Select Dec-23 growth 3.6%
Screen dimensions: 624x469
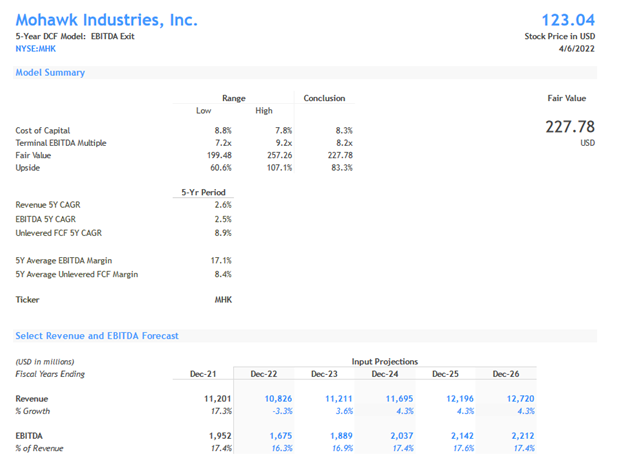(344, 411)
